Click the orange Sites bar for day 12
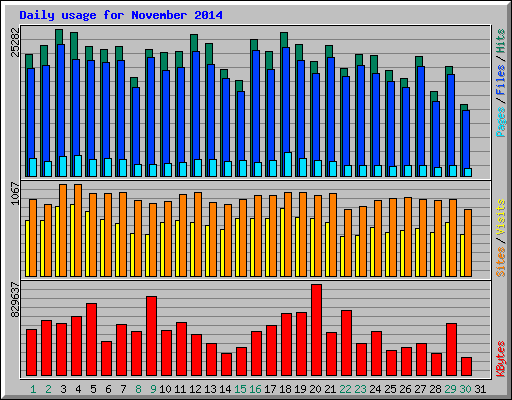Viewport: 512px width, 400px height. [198, 234]
